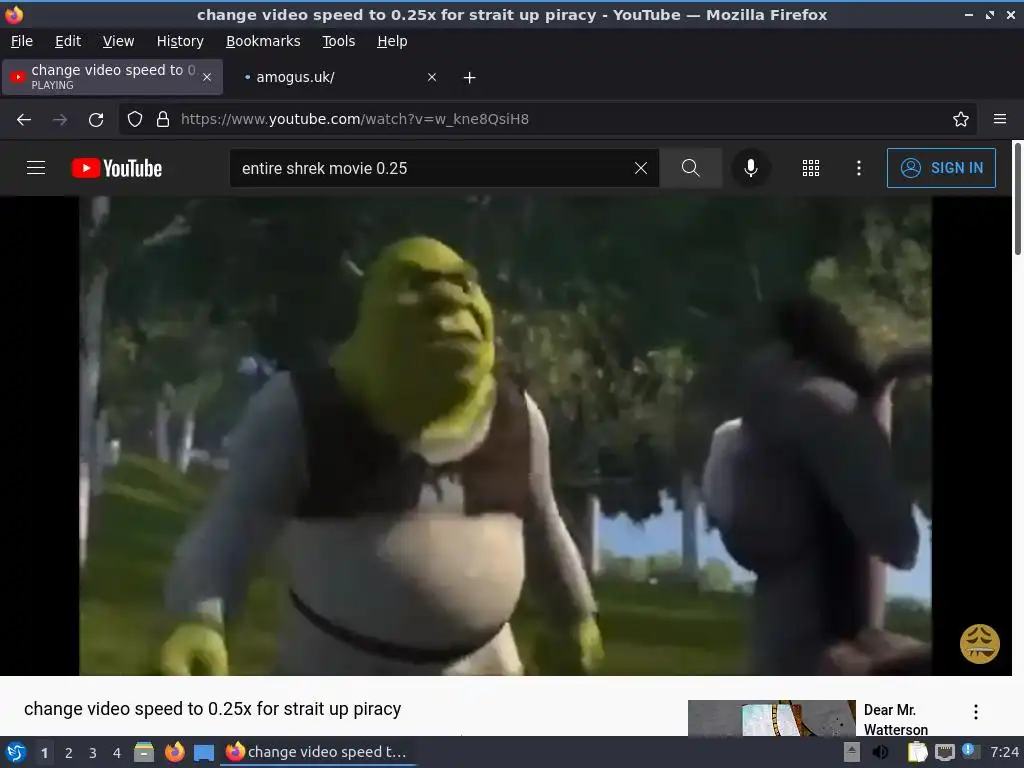Open the Edit menu
Screen dimensions: 1024x768
coord(68,41)
